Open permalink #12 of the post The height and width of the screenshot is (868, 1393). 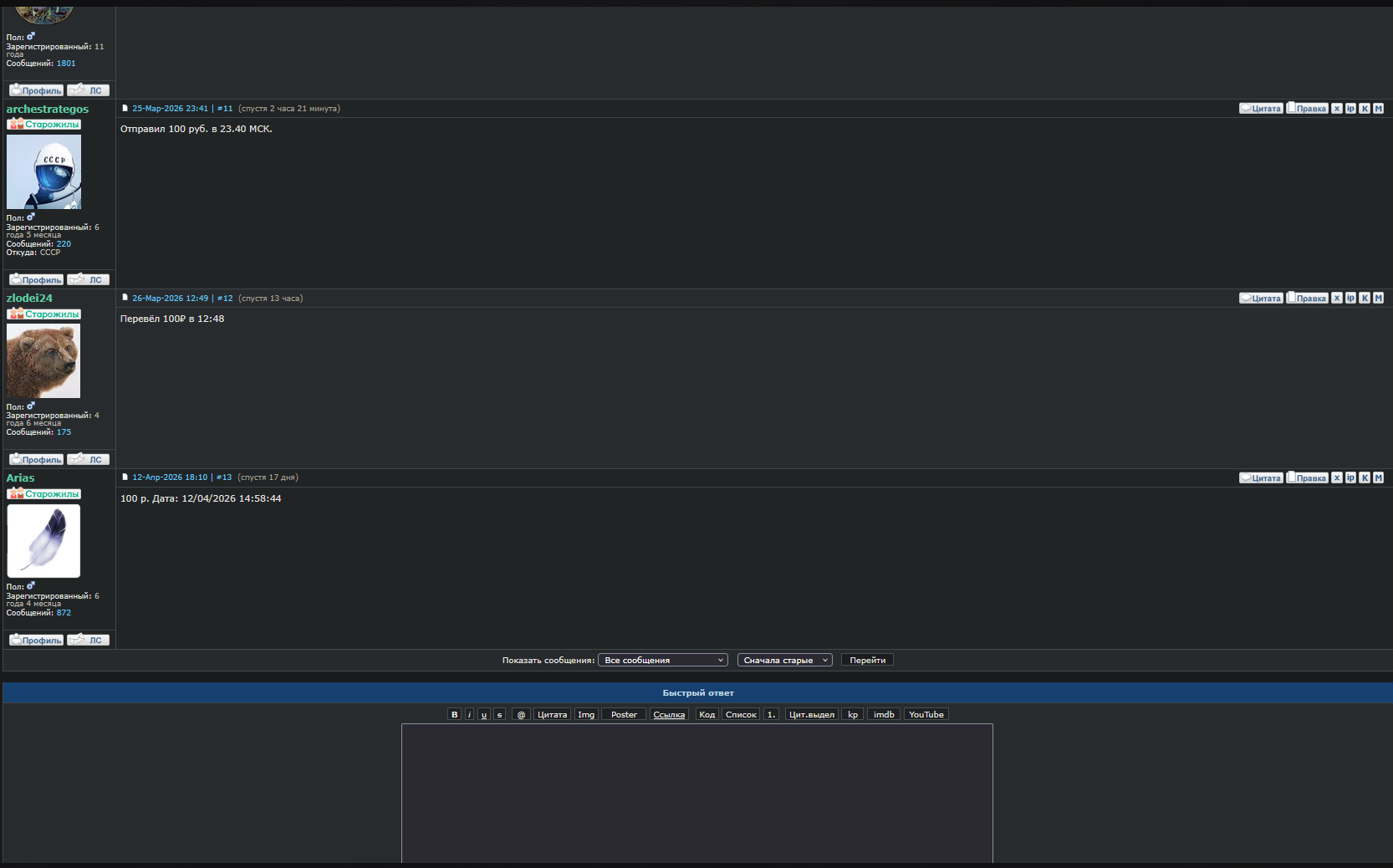coord(225,298)
